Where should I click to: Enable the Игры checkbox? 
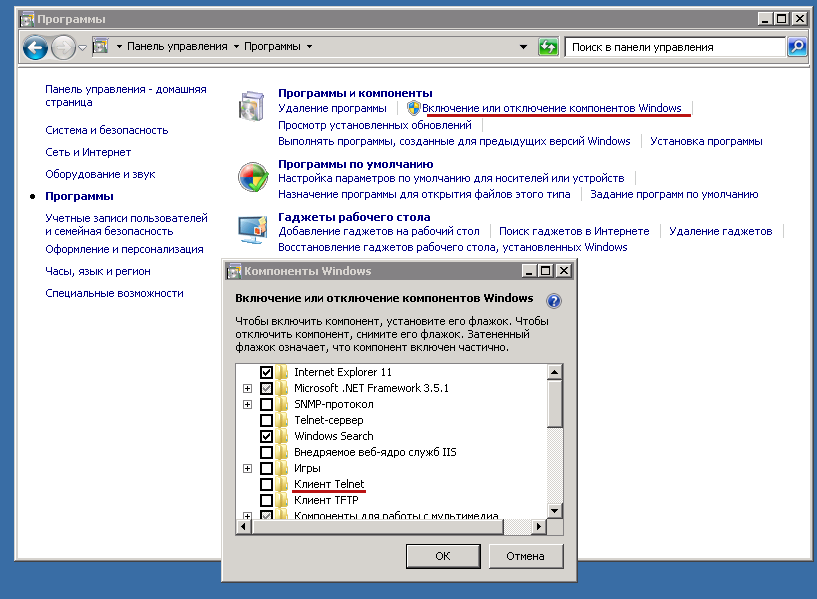coord(266,468)
